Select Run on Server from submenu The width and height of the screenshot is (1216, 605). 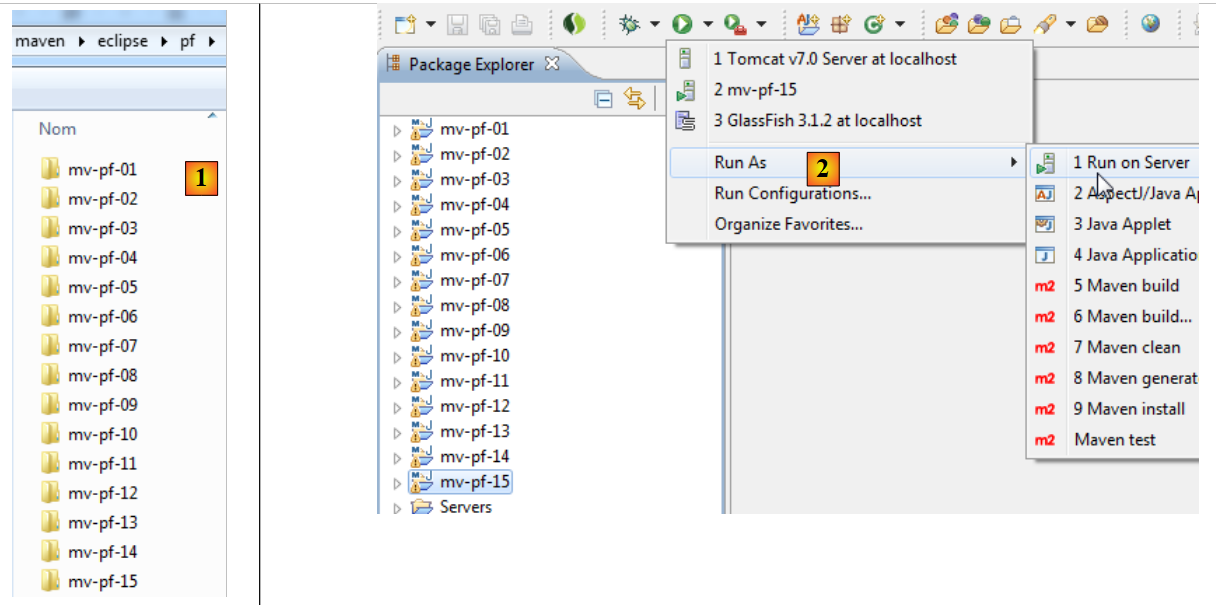tap(1130, 162)
